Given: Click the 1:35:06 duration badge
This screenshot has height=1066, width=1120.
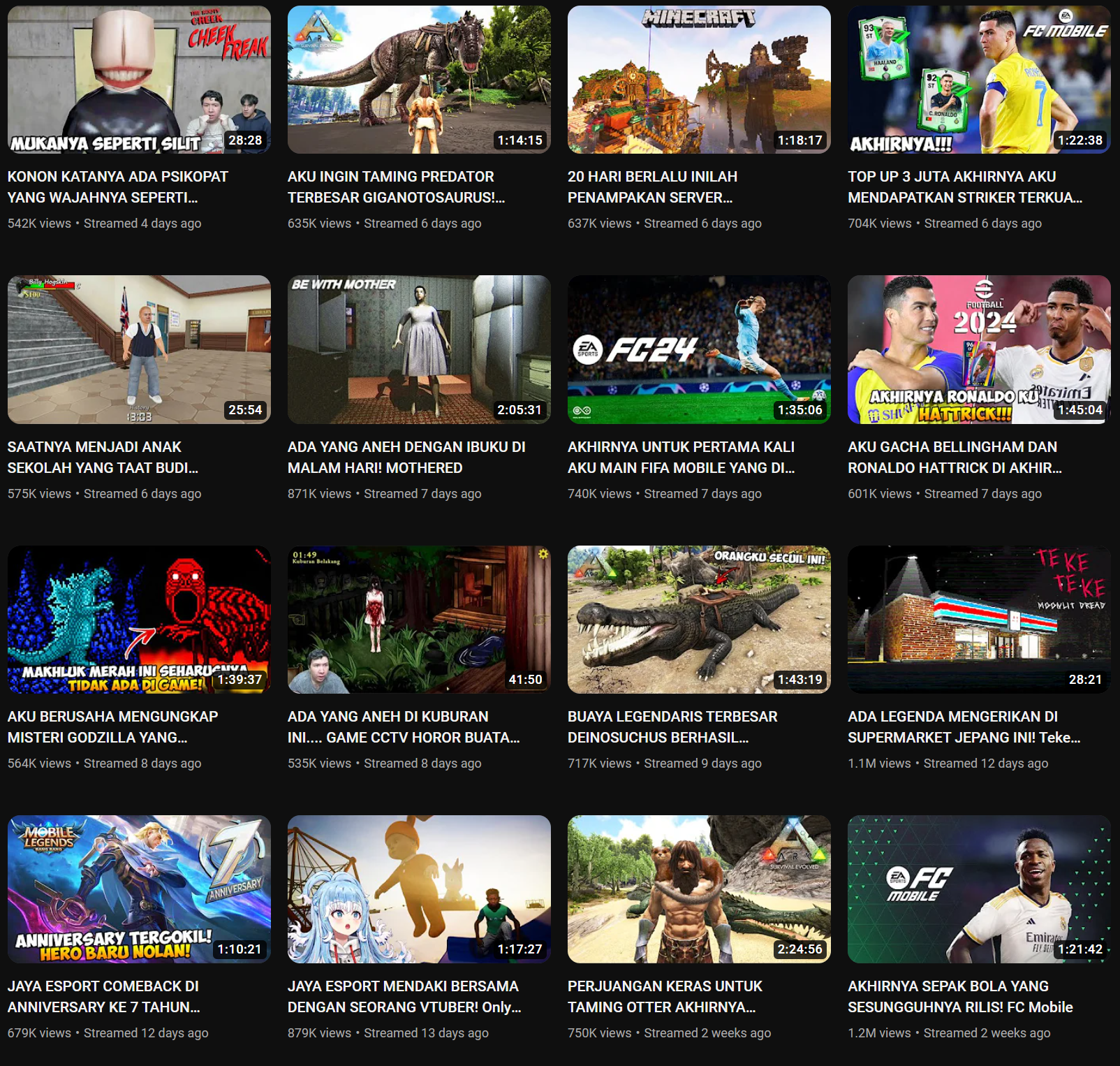Looking at the screenshot, I should pos(800,410).
